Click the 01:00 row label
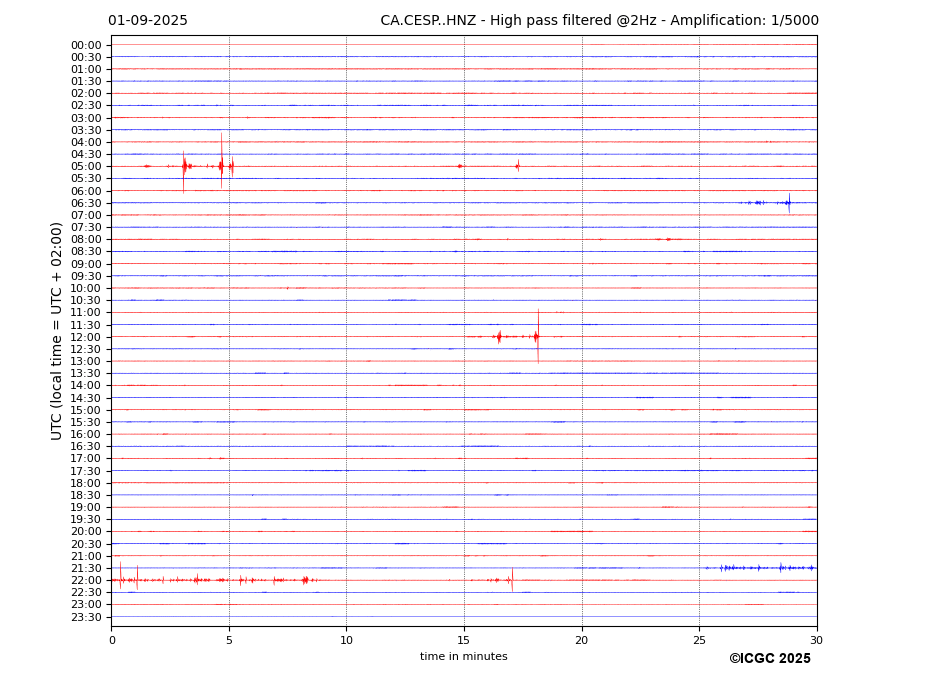Screen dimensions: 927x696 [86, 70]
